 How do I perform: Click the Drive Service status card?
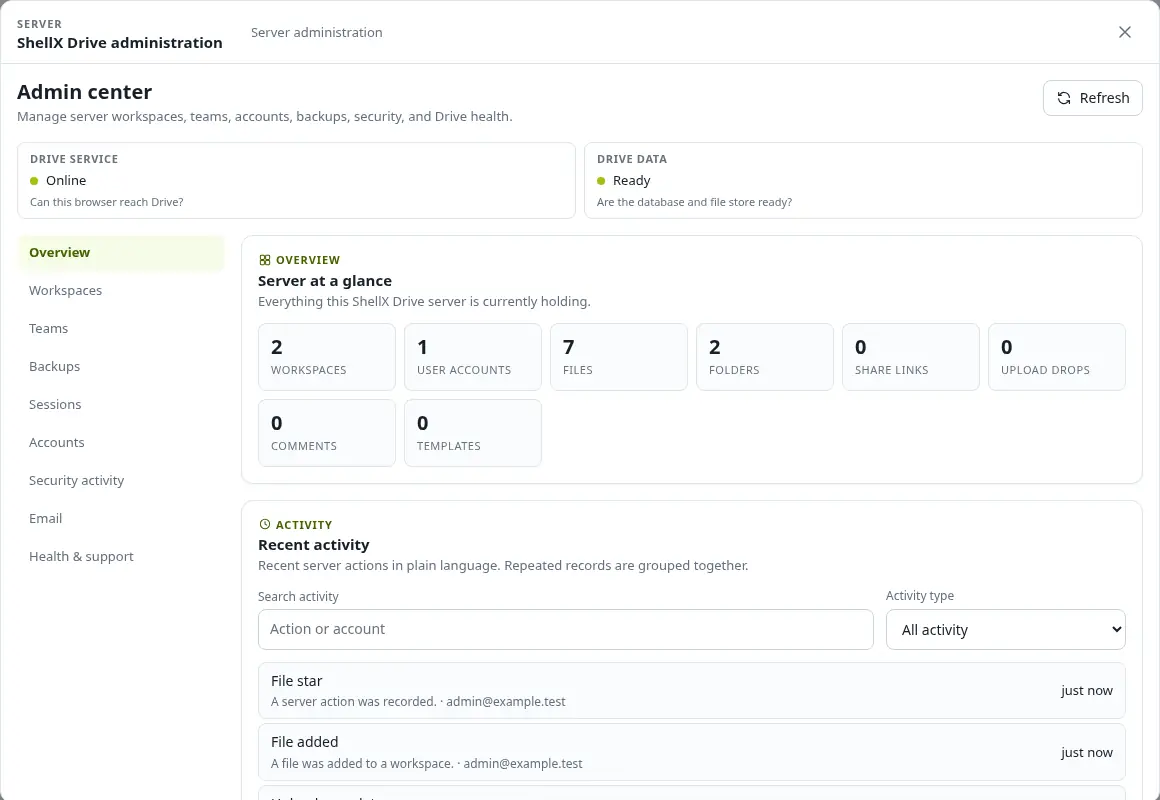click(x=296, y=181)
